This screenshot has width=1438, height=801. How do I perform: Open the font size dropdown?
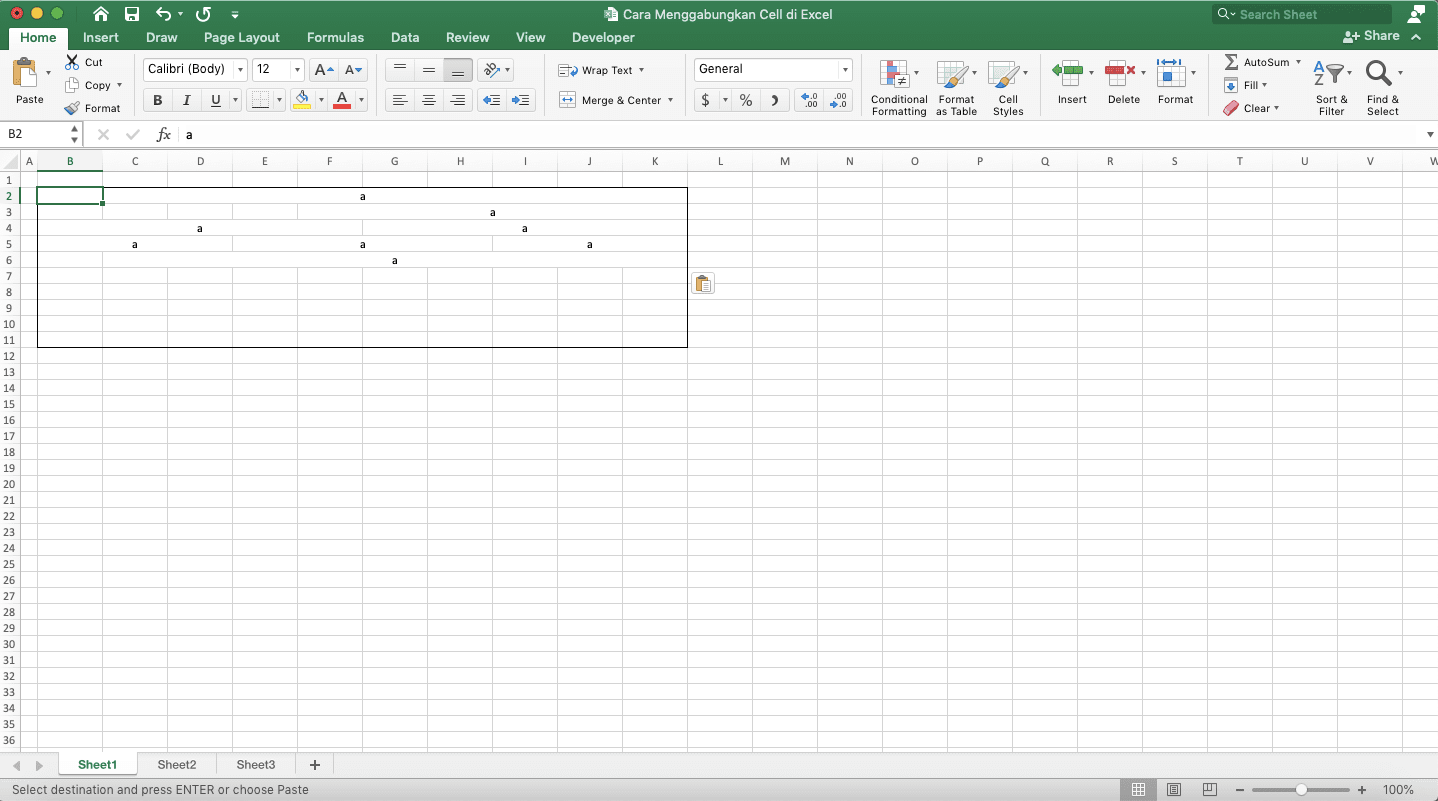pyautogui.click(x=297, y=70)
